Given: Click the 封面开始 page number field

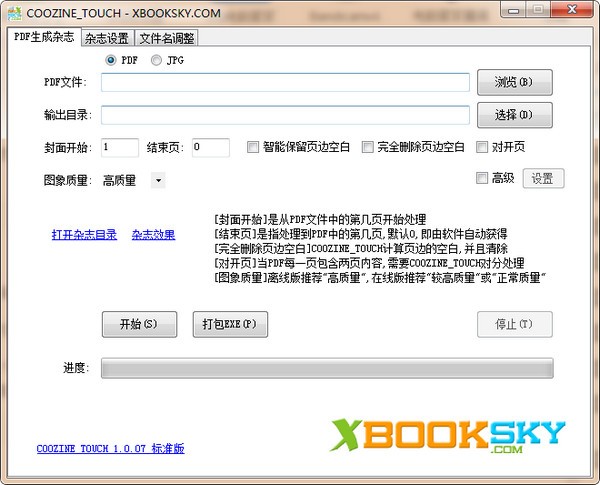Looking at the screenshot, I should (120, 147).
